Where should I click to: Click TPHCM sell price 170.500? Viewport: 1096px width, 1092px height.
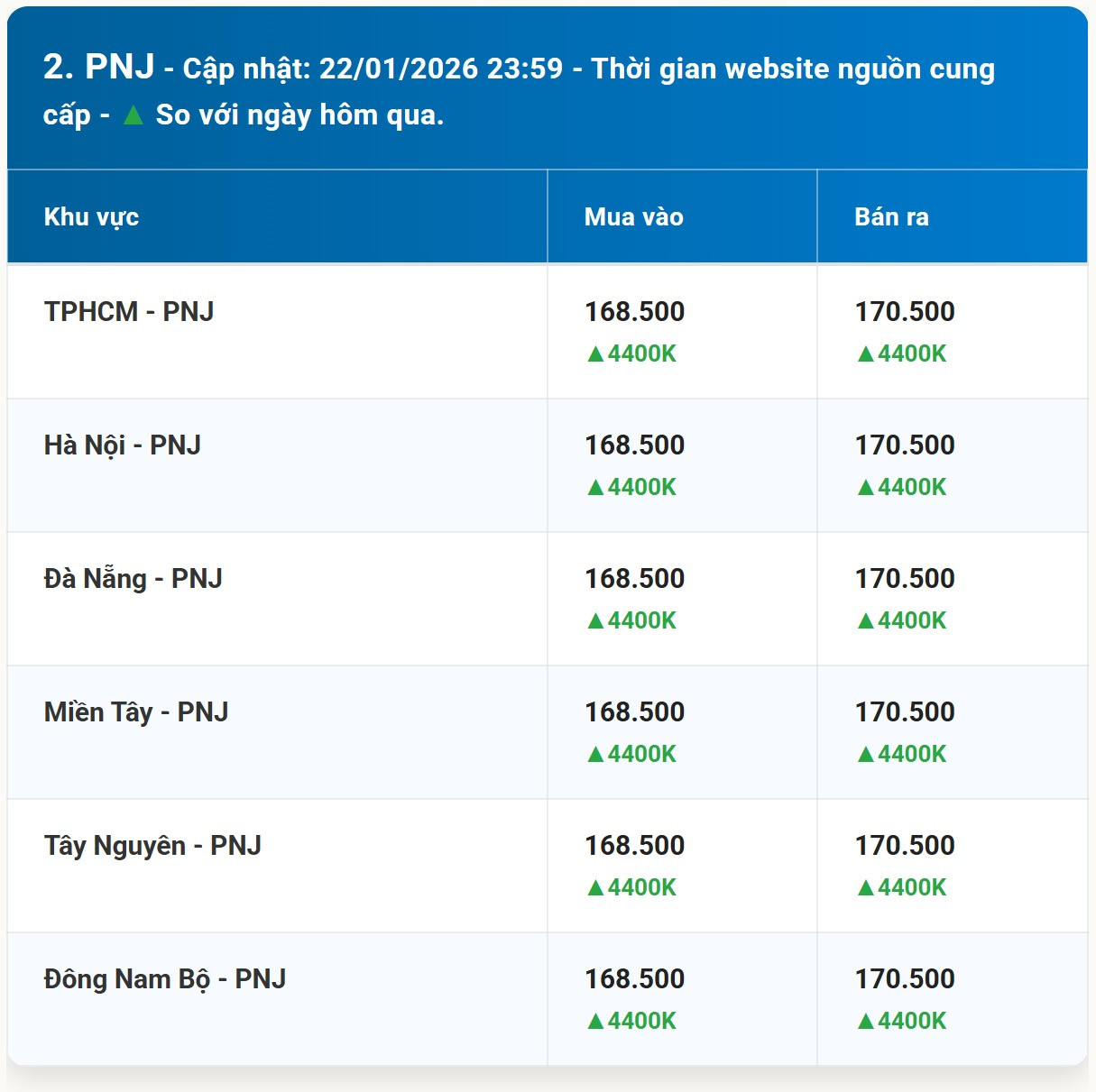905,311
